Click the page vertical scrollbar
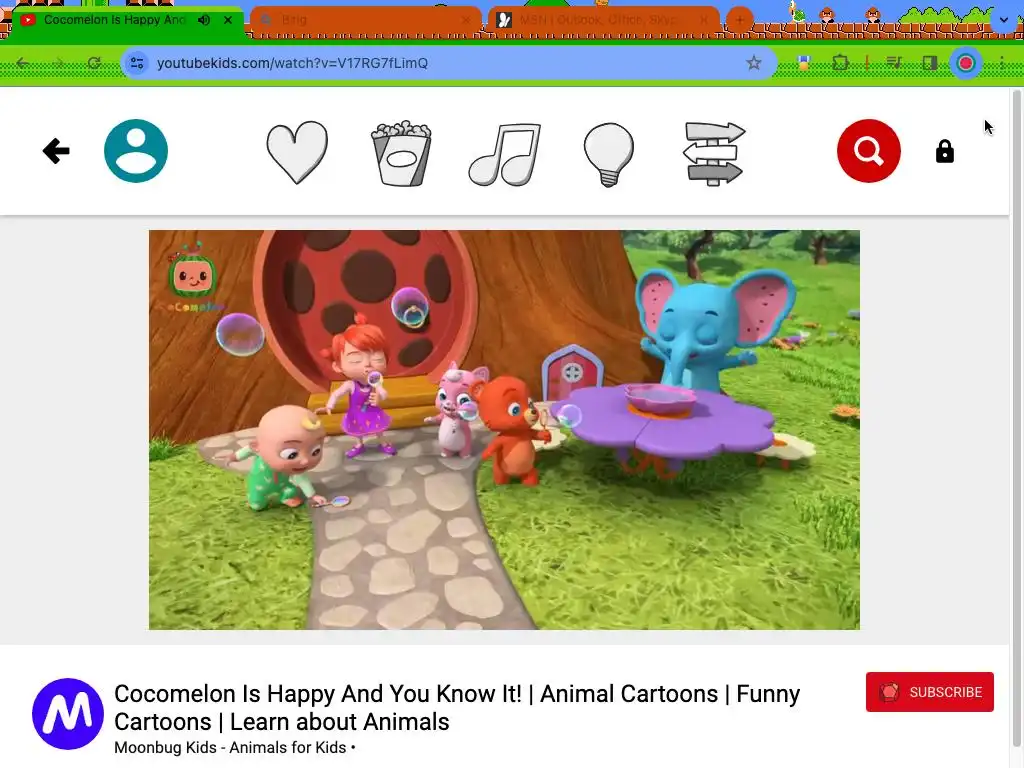The image size is (1024, 768). click(1016, 418)
